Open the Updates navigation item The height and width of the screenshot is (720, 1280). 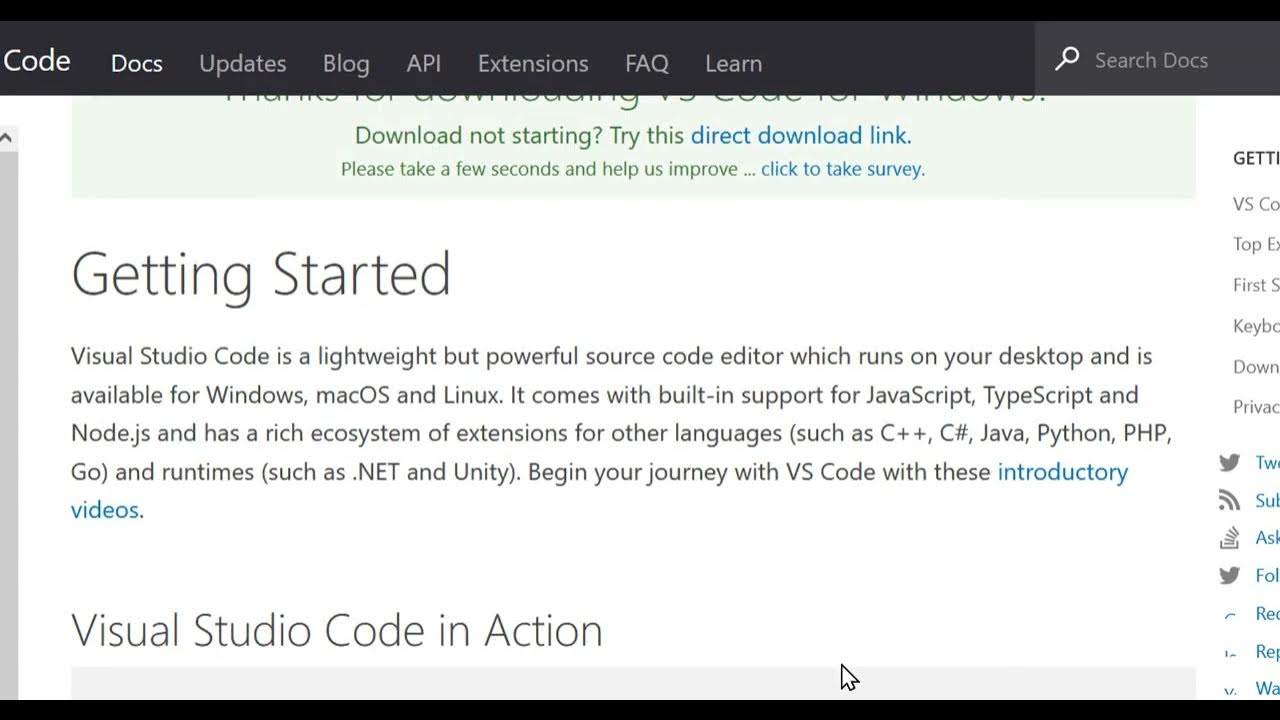(243, 63)
